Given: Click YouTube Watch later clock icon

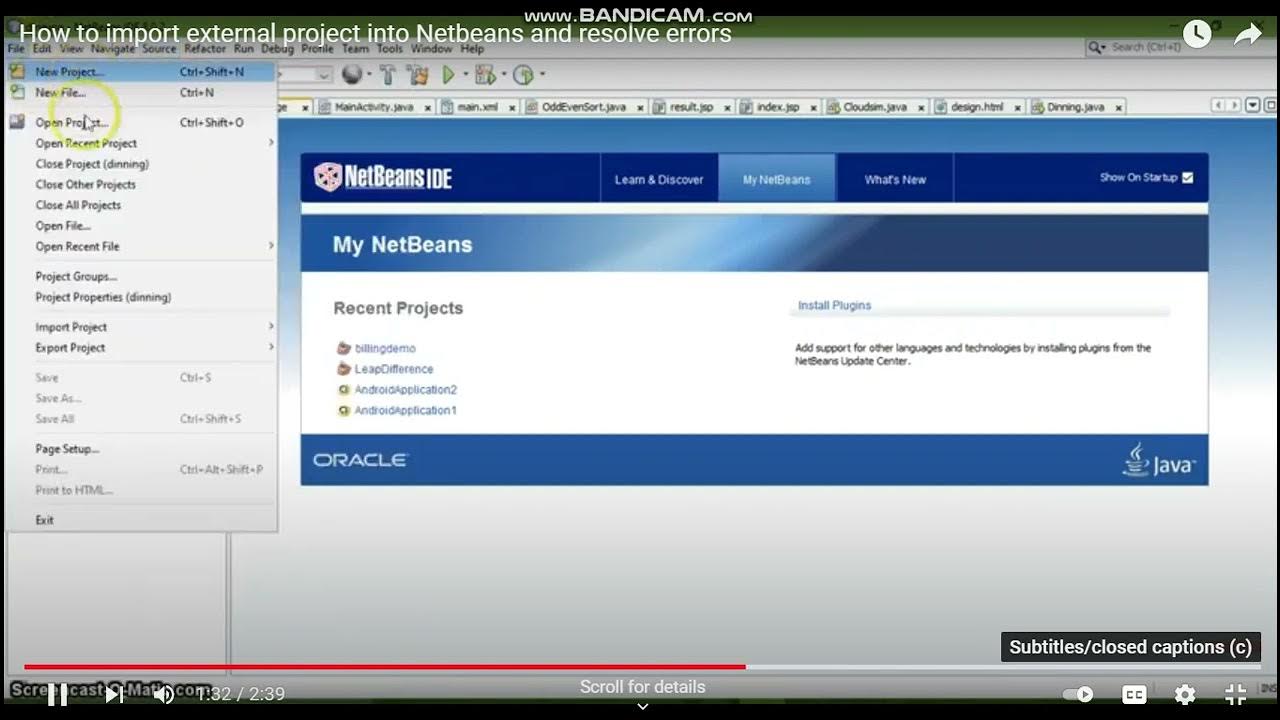Looking at the screenshot, I should click(1197, 35).
